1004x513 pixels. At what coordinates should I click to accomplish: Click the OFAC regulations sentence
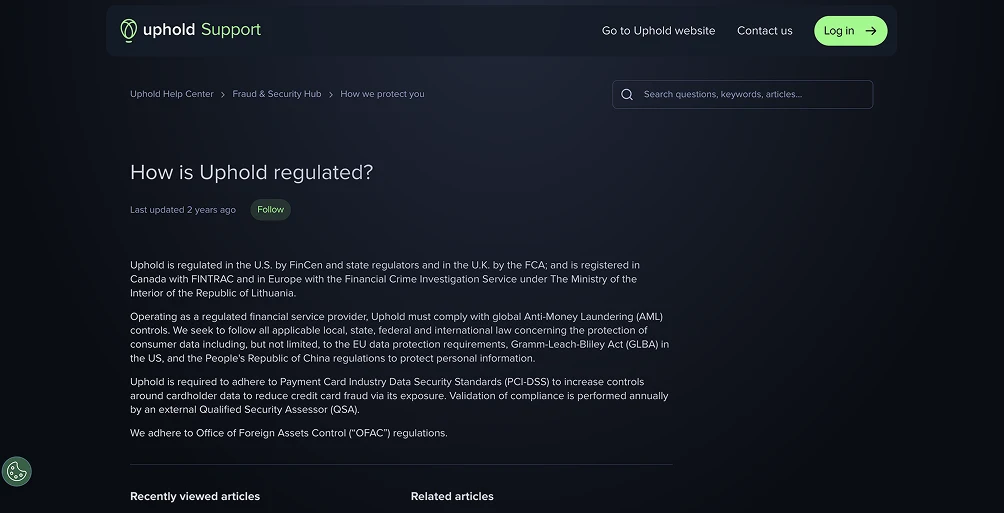[x=289, y=433]
